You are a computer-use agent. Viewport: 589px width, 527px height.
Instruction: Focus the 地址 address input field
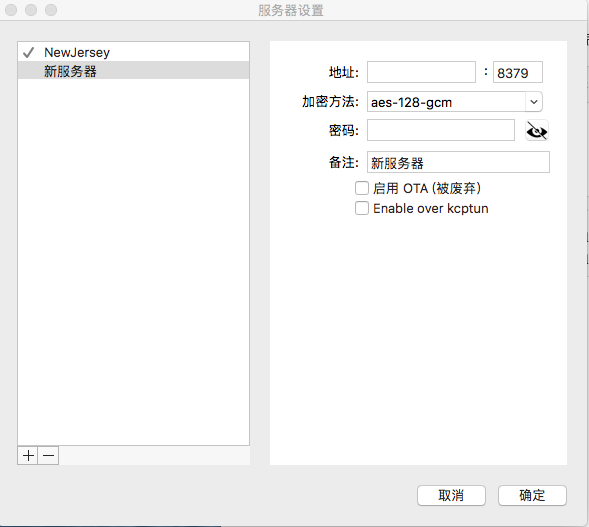point(421,72)
